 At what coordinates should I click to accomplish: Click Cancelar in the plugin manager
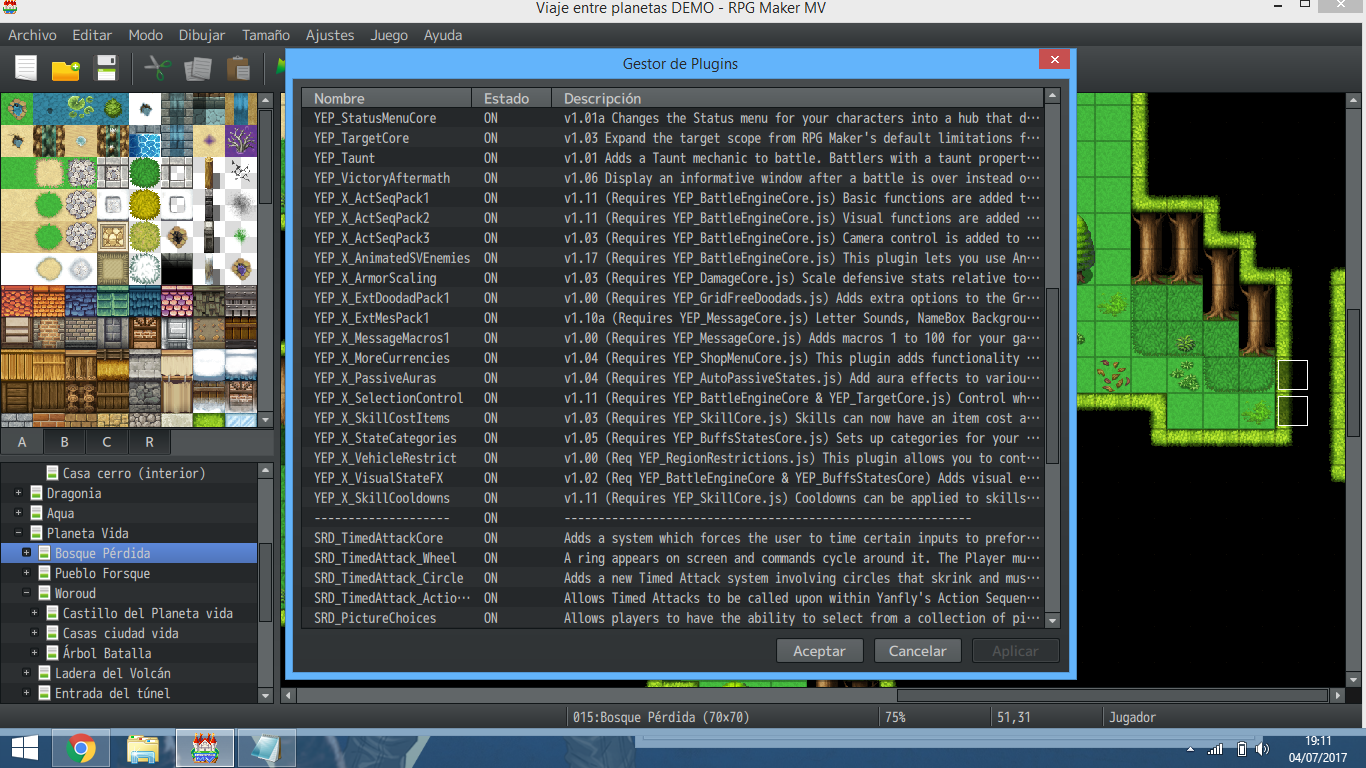(x=917, y=651)
